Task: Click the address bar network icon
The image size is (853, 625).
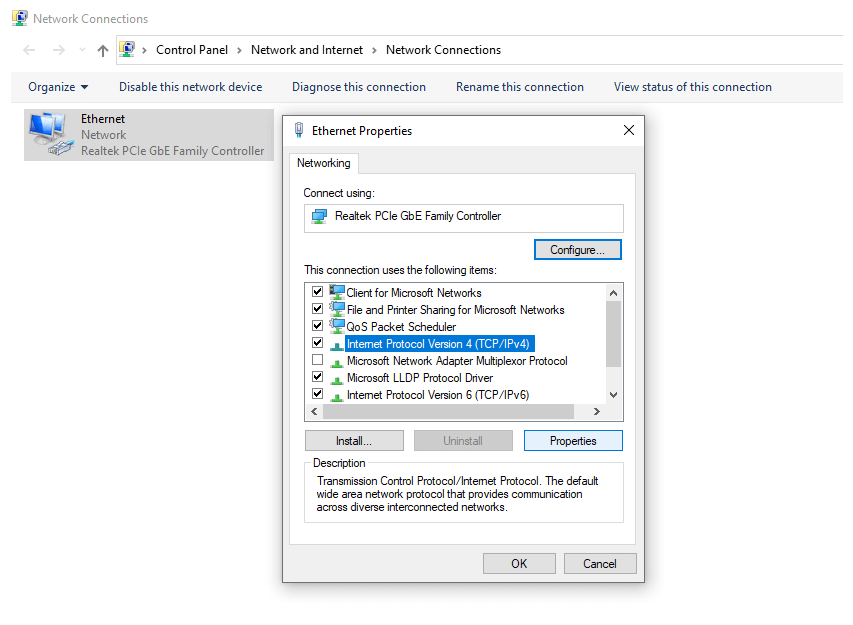Action: point(127,49)
